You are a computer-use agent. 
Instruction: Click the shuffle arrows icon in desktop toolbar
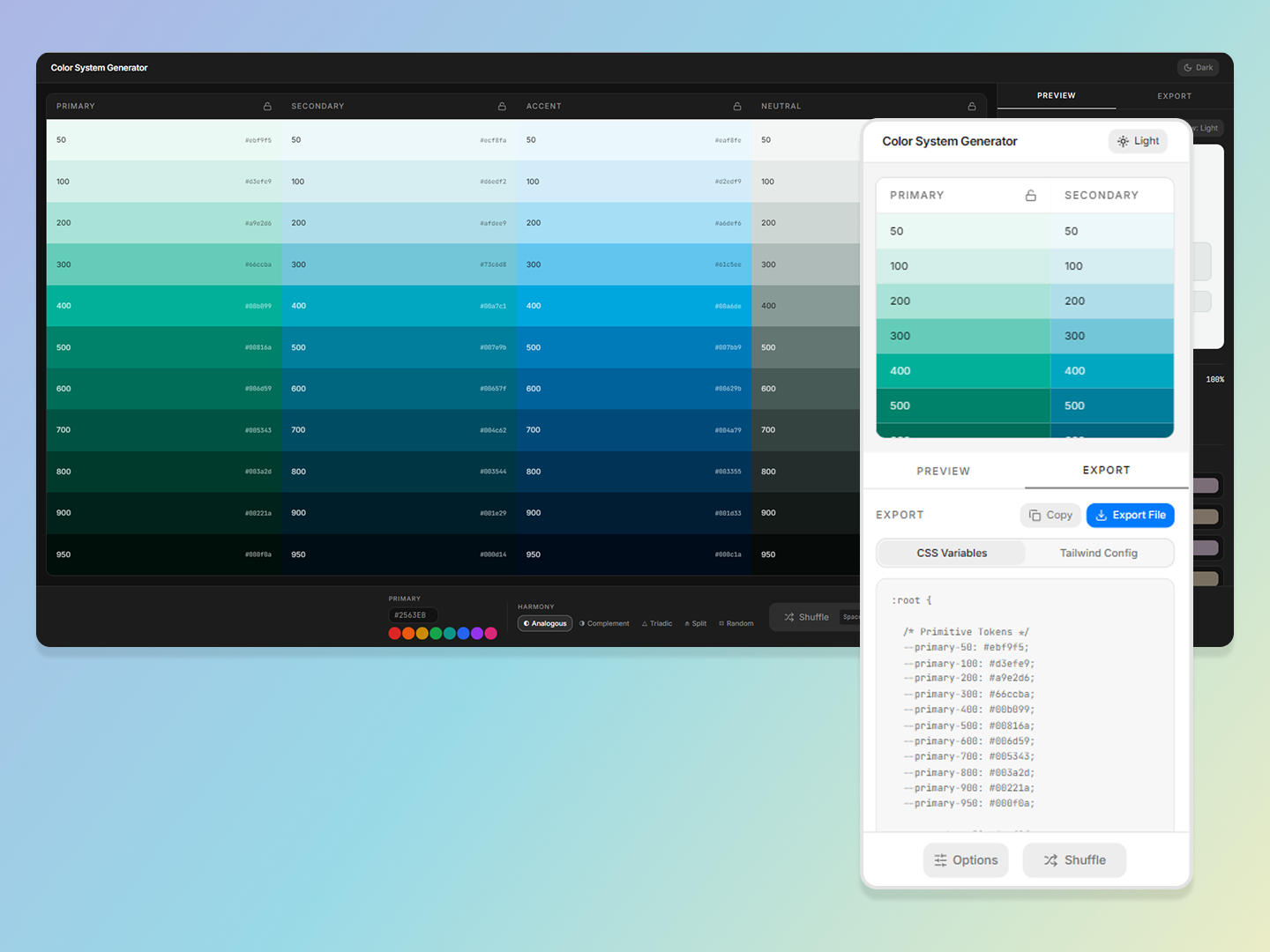(789, 617)
